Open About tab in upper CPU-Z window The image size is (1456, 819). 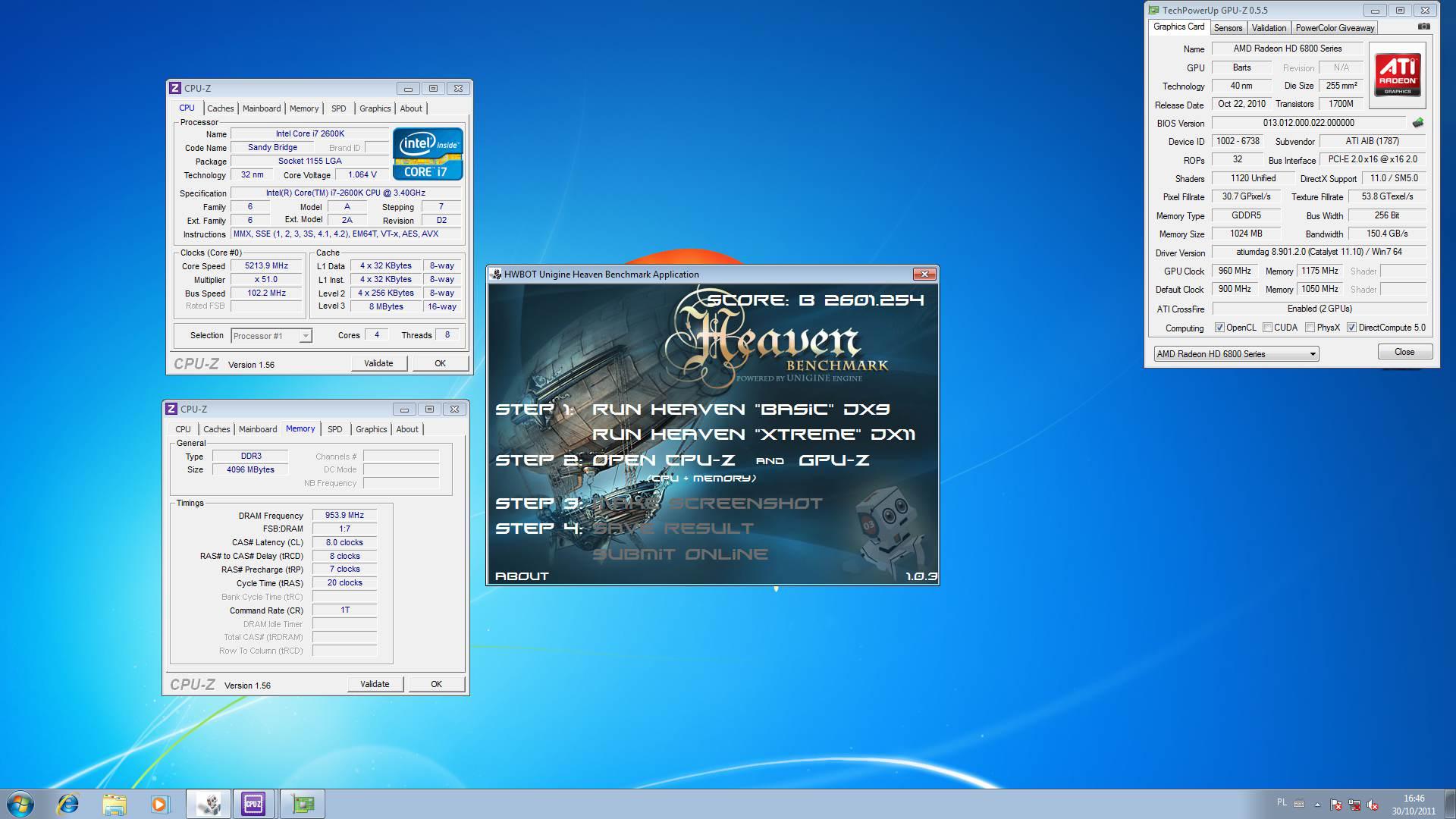[x=411, y=108]
